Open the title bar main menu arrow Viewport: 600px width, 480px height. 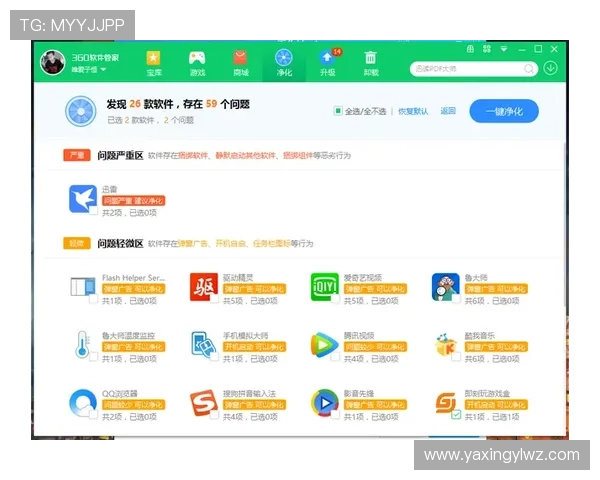pyautogui.click(x=504, y=49)
